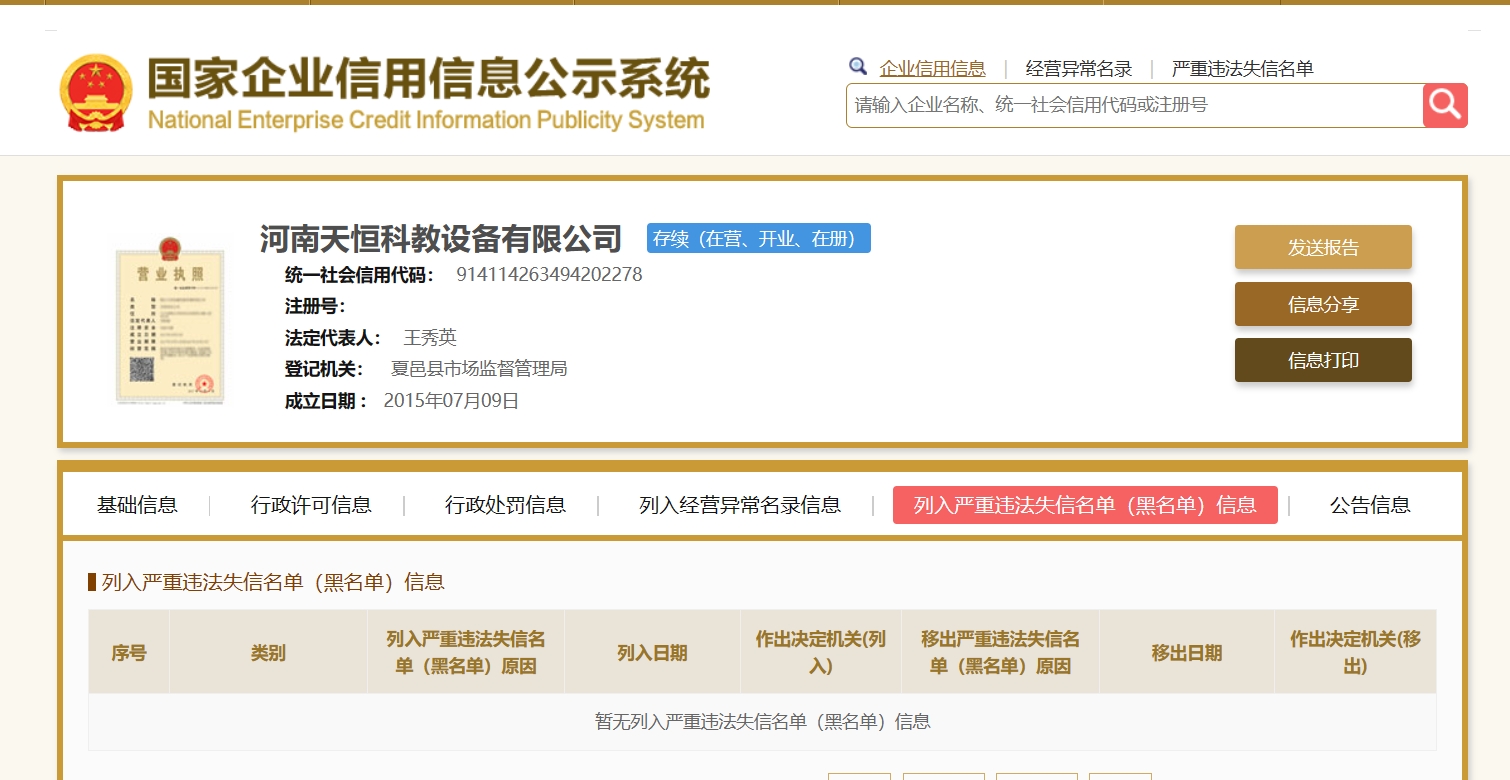Click the section heading 列入严重违法失信名单（黑名单）信息
This screenshot has width=1510, height=780.
pos(273,582)
